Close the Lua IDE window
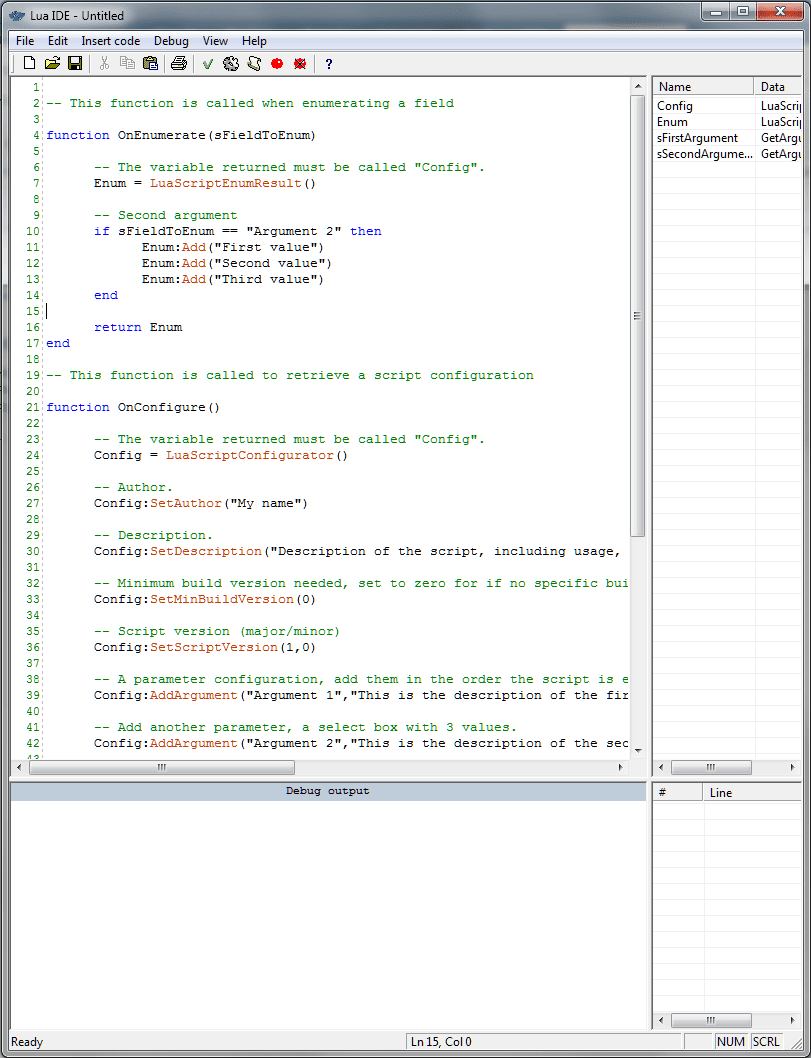The width and height of the screenshot is (811, 1058). coord(779,11)
